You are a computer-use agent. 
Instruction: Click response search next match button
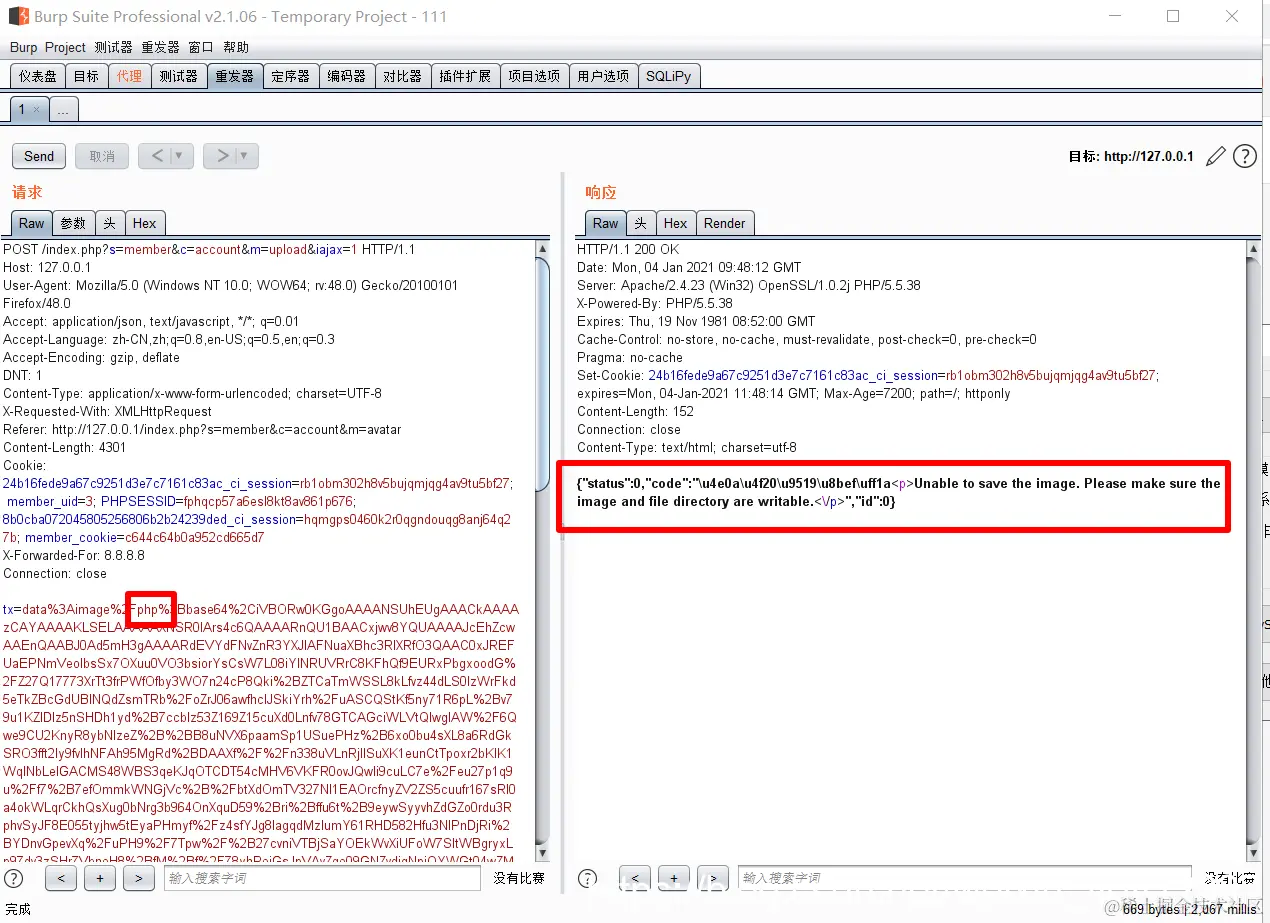pyautogui.click(x=713, y=878)
